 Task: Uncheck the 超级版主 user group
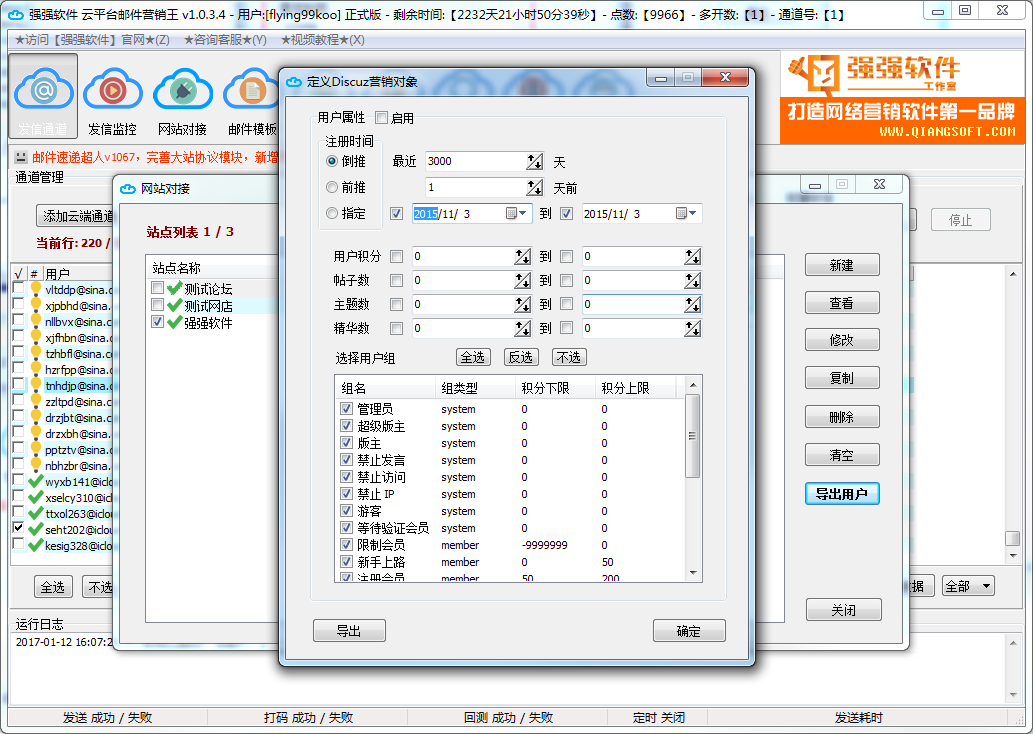click(x=346, y=426)
